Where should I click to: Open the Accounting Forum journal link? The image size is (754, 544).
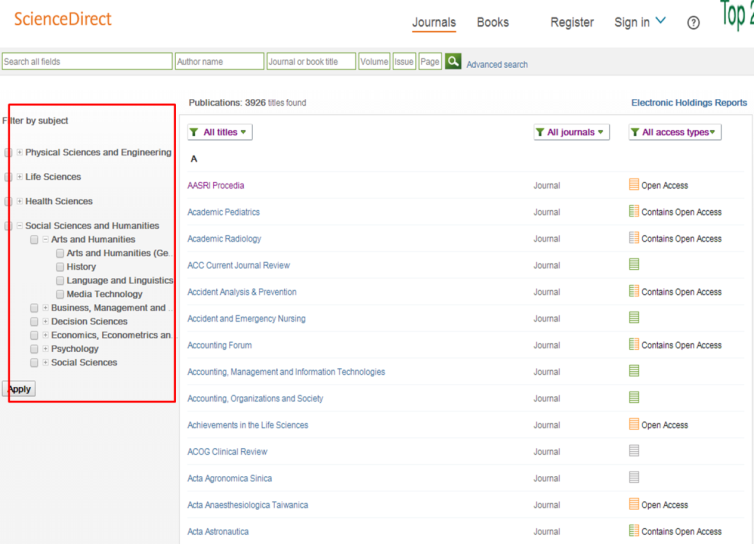click(219, 345)
